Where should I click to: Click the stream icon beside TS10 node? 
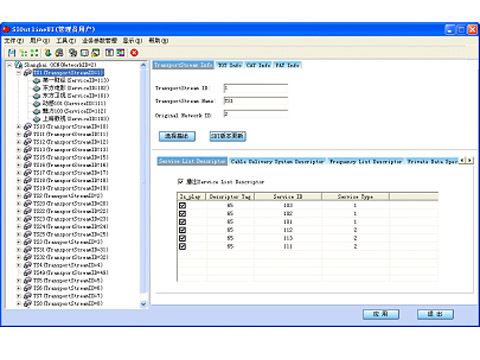pyautogui.click(x=28, y=127)
